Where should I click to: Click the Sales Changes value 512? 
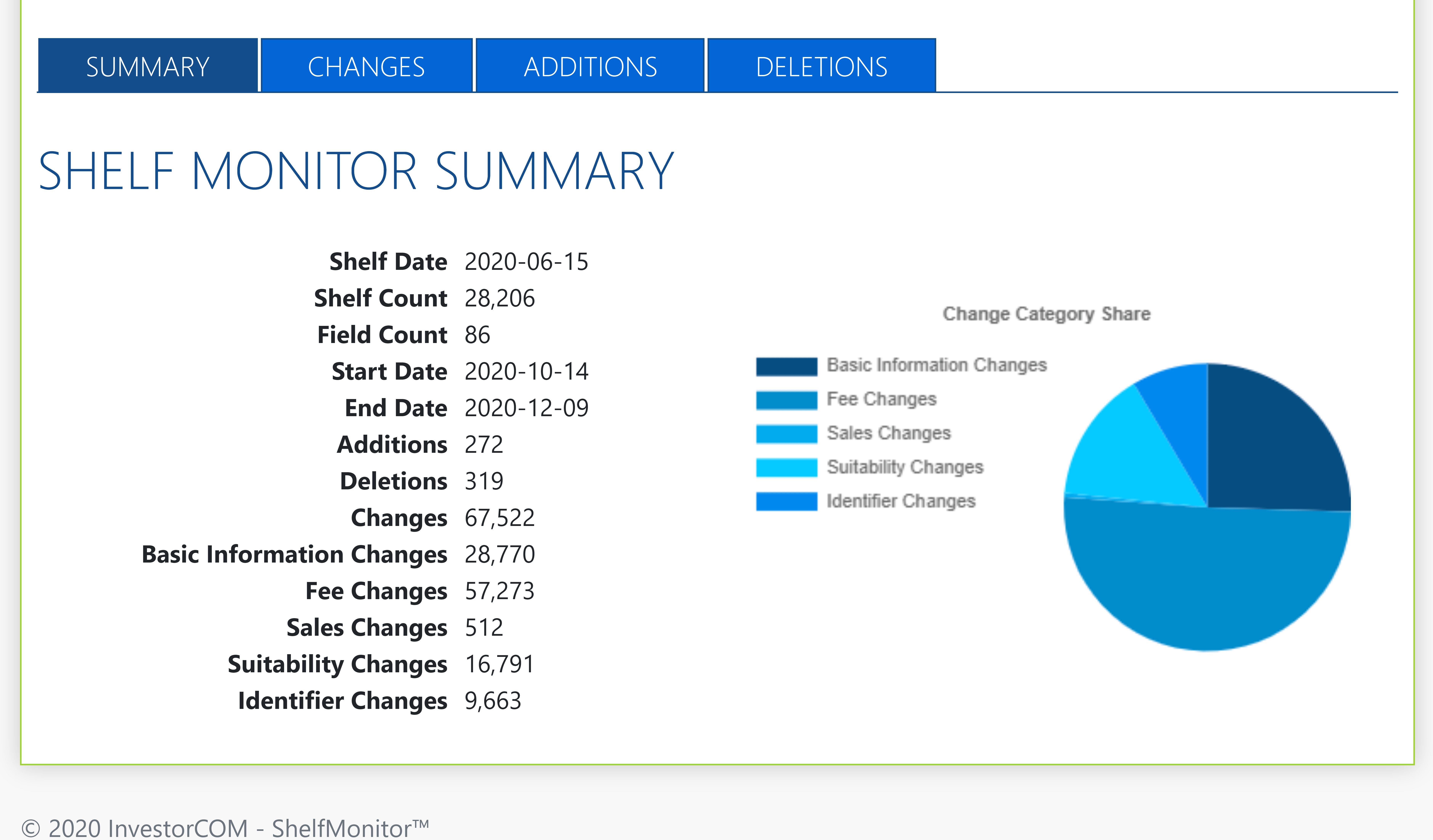click(x=484, y=628)
